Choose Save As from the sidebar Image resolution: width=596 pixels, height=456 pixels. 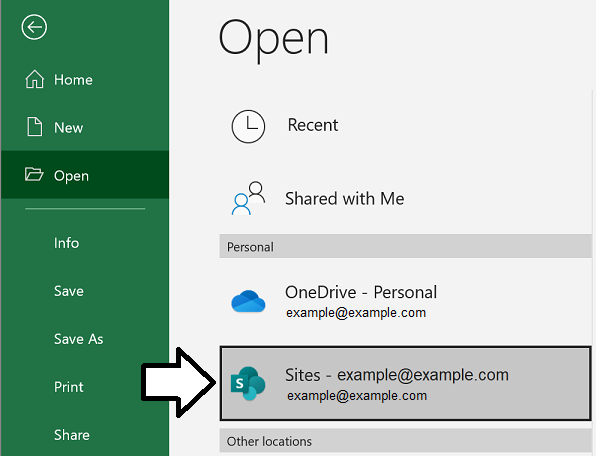coord(79,339)
